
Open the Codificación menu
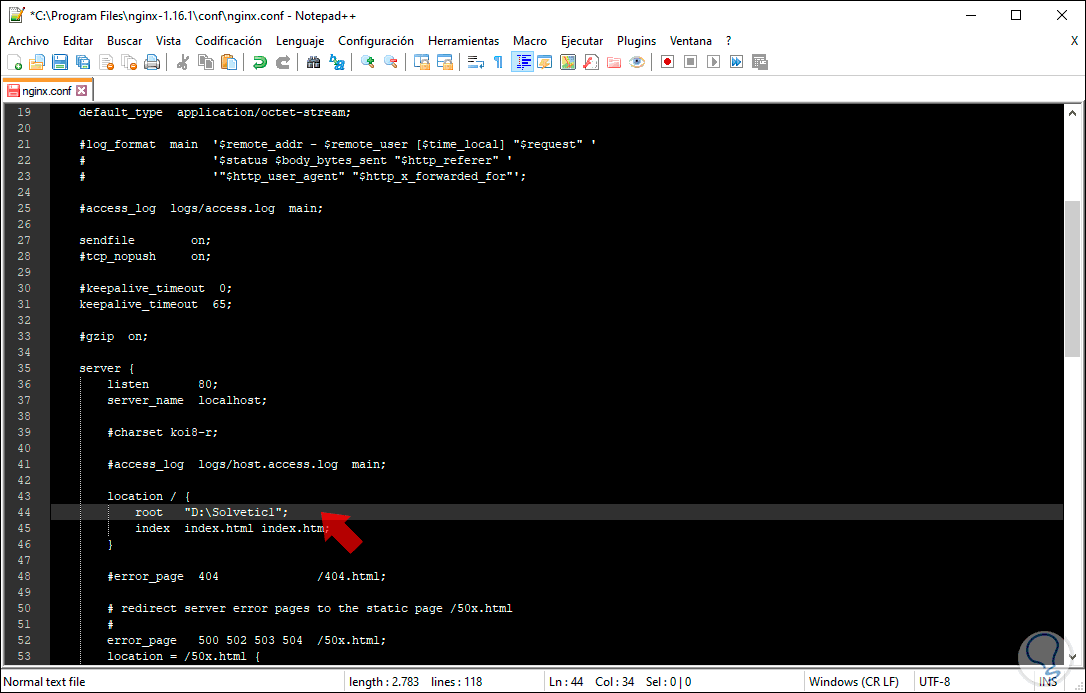tap(229, 41)
